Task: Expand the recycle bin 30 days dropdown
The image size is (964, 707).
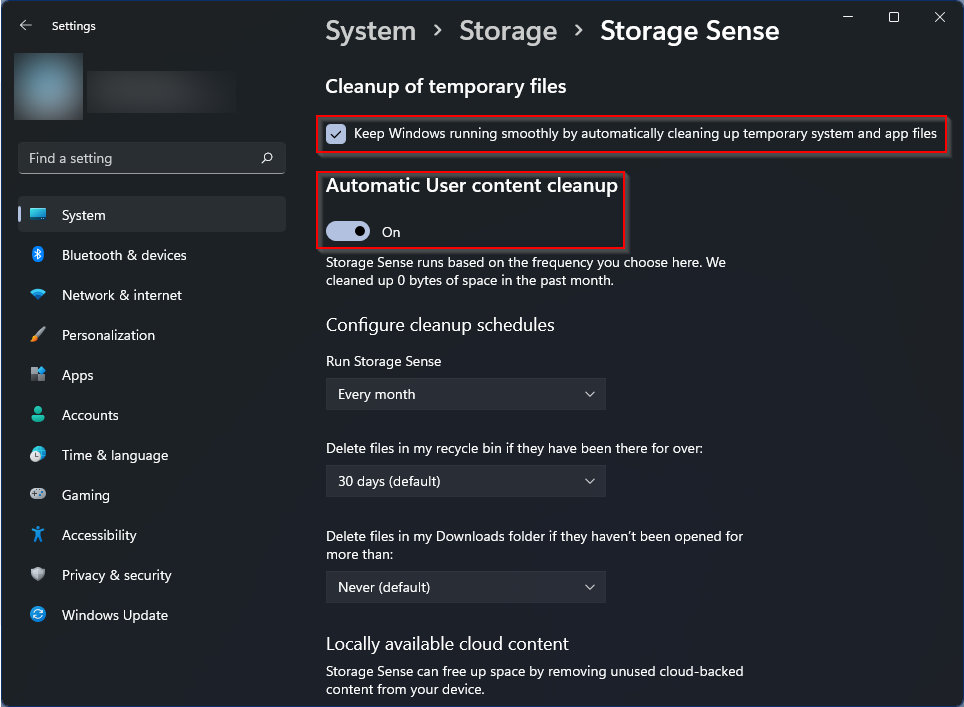Action: (466, 481)
